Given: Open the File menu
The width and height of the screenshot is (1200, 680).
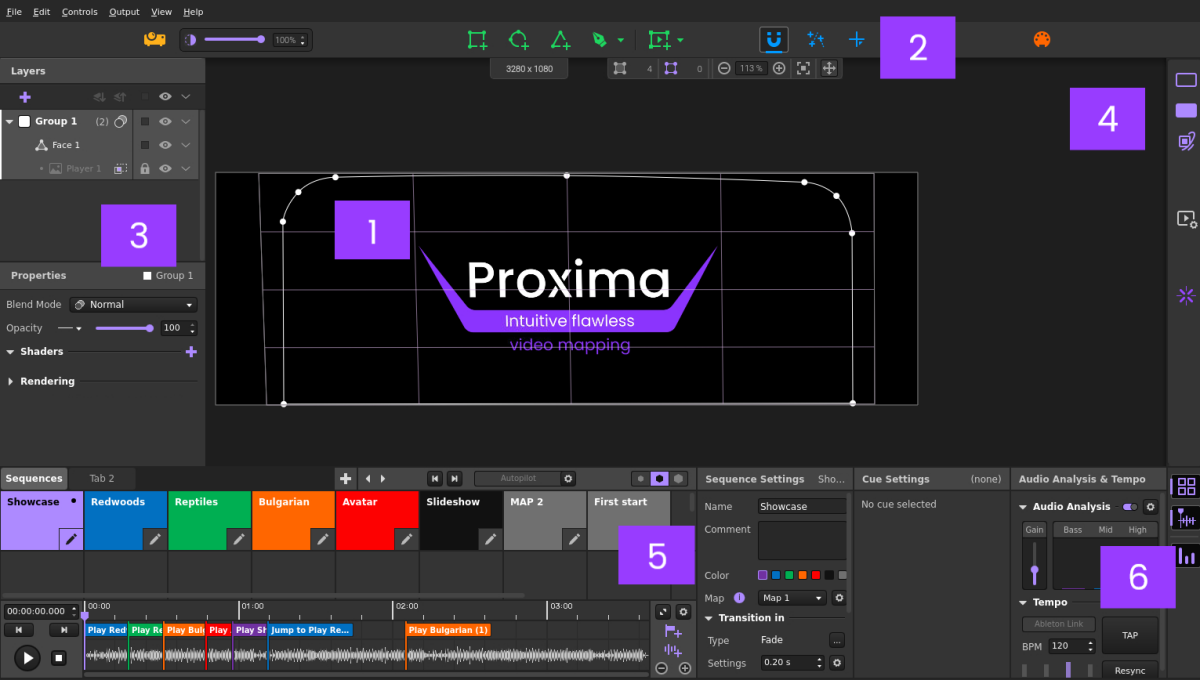Looking at the screenshot, I should (x=14, y=12).
